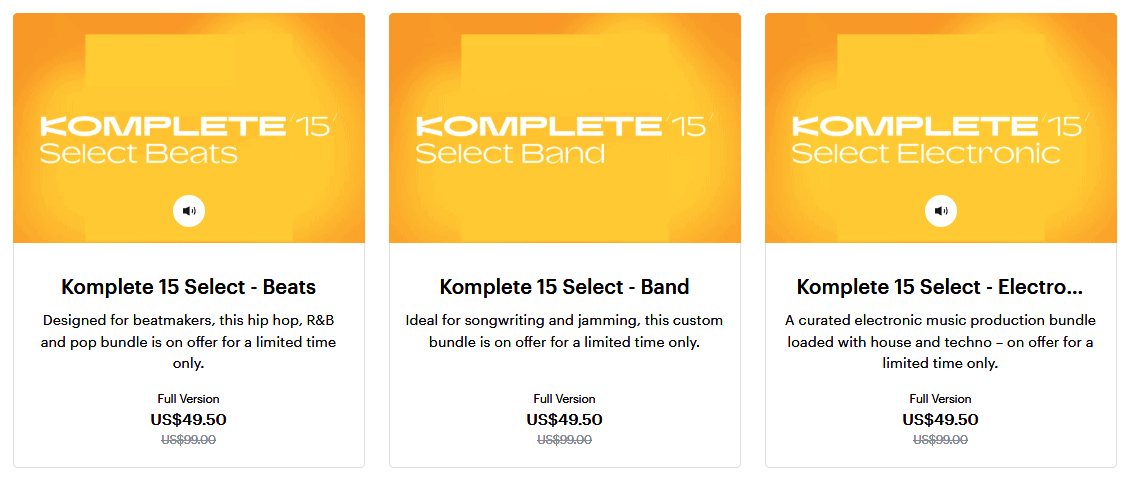Click struck-through US$99.00 on Electronic card
Screen dimensions: 1130x481
coord(940,440)
